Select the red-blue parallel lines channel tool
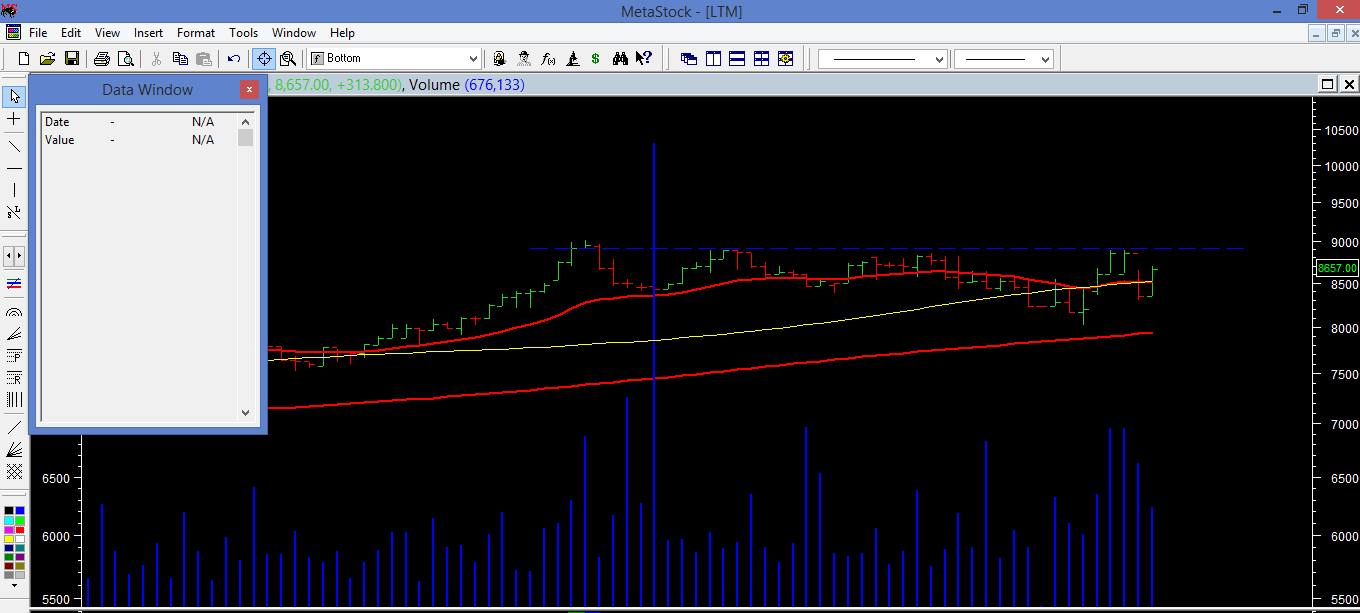This screenshot has width=1360, height=613. [14, 284]
